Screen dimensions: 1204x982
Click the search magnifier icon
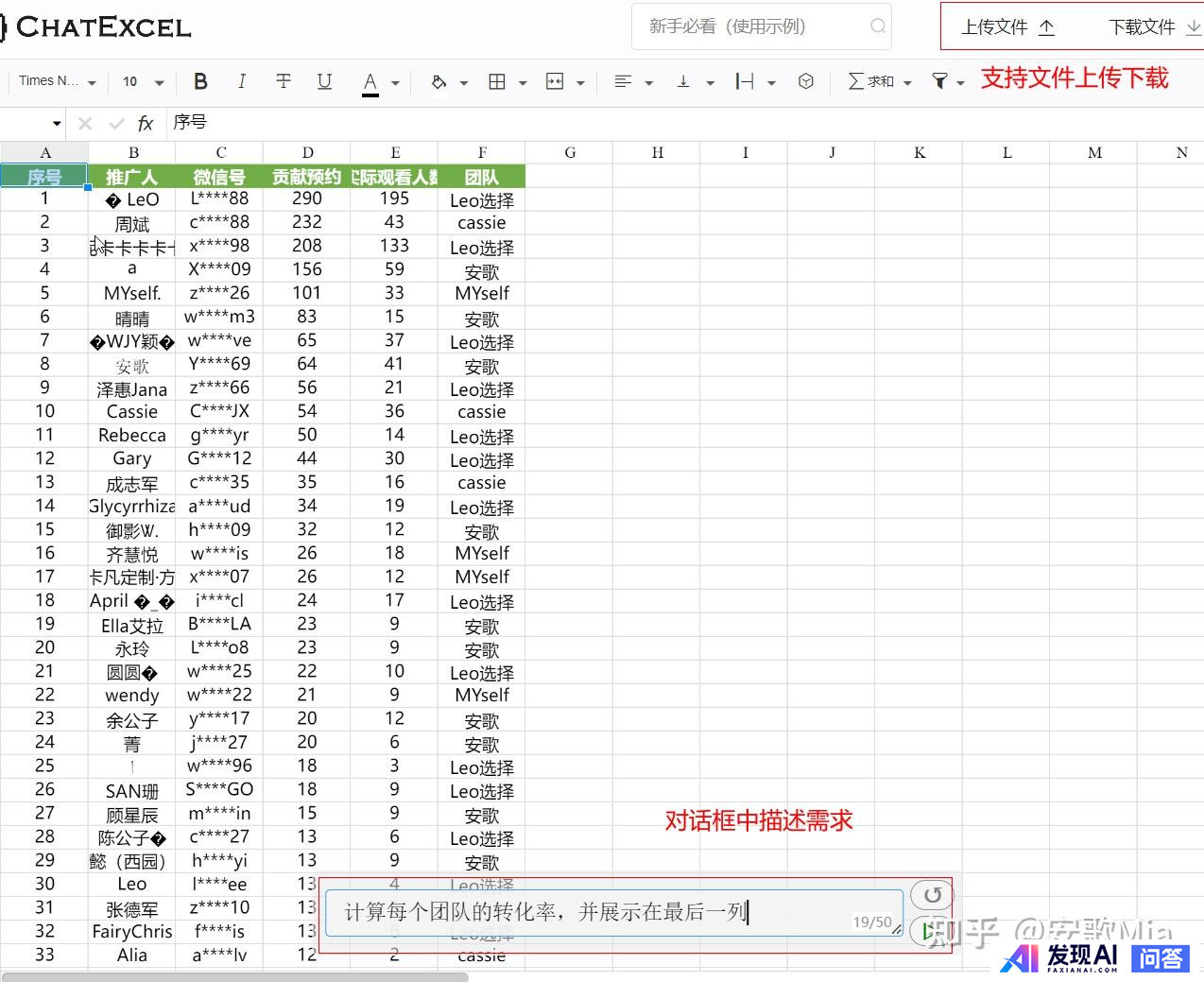click(878, 26)
